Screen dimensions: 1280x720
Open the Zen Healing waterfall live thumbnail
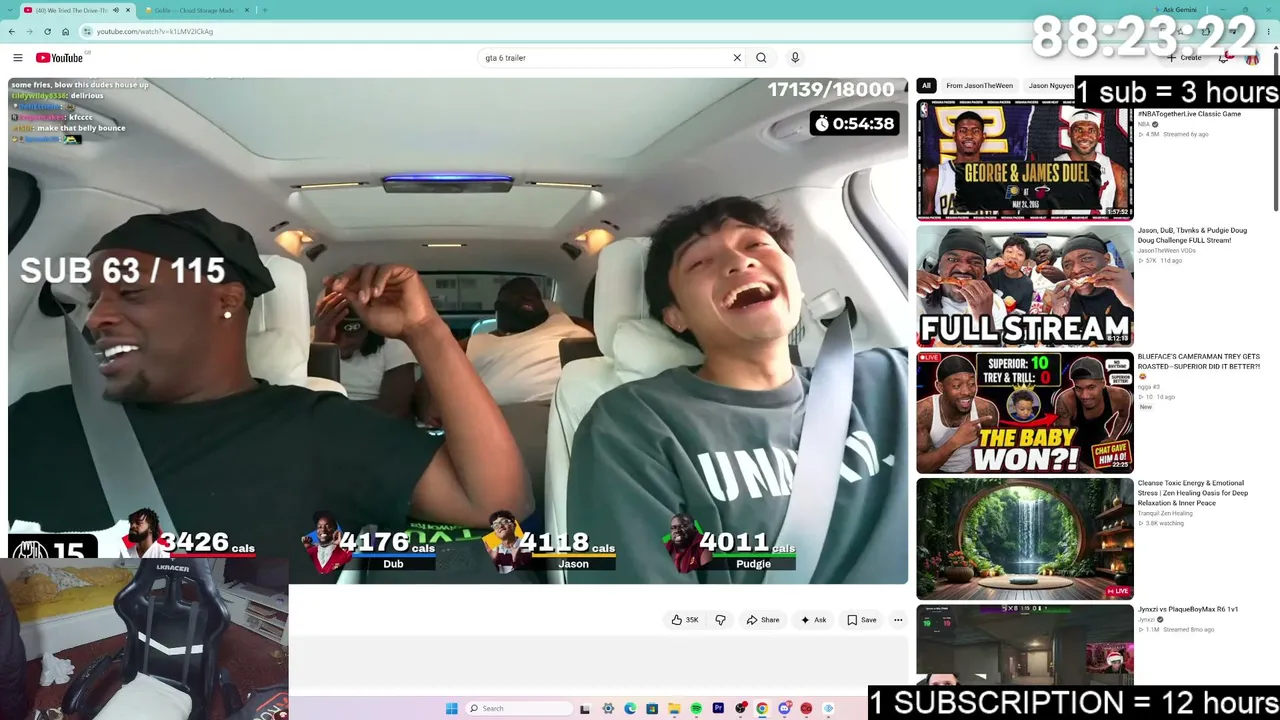click(x=1025, y=539)
